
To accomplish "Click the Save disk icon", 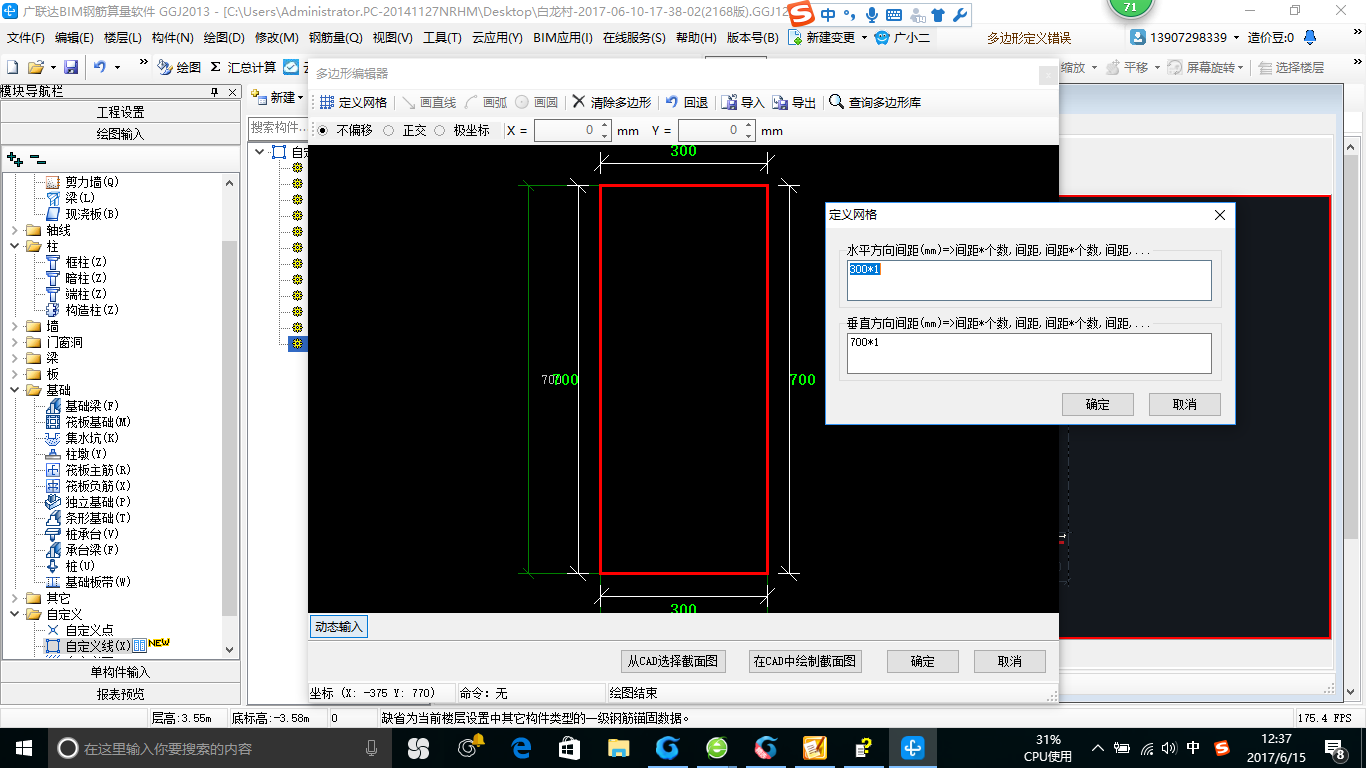I will 71,67.
